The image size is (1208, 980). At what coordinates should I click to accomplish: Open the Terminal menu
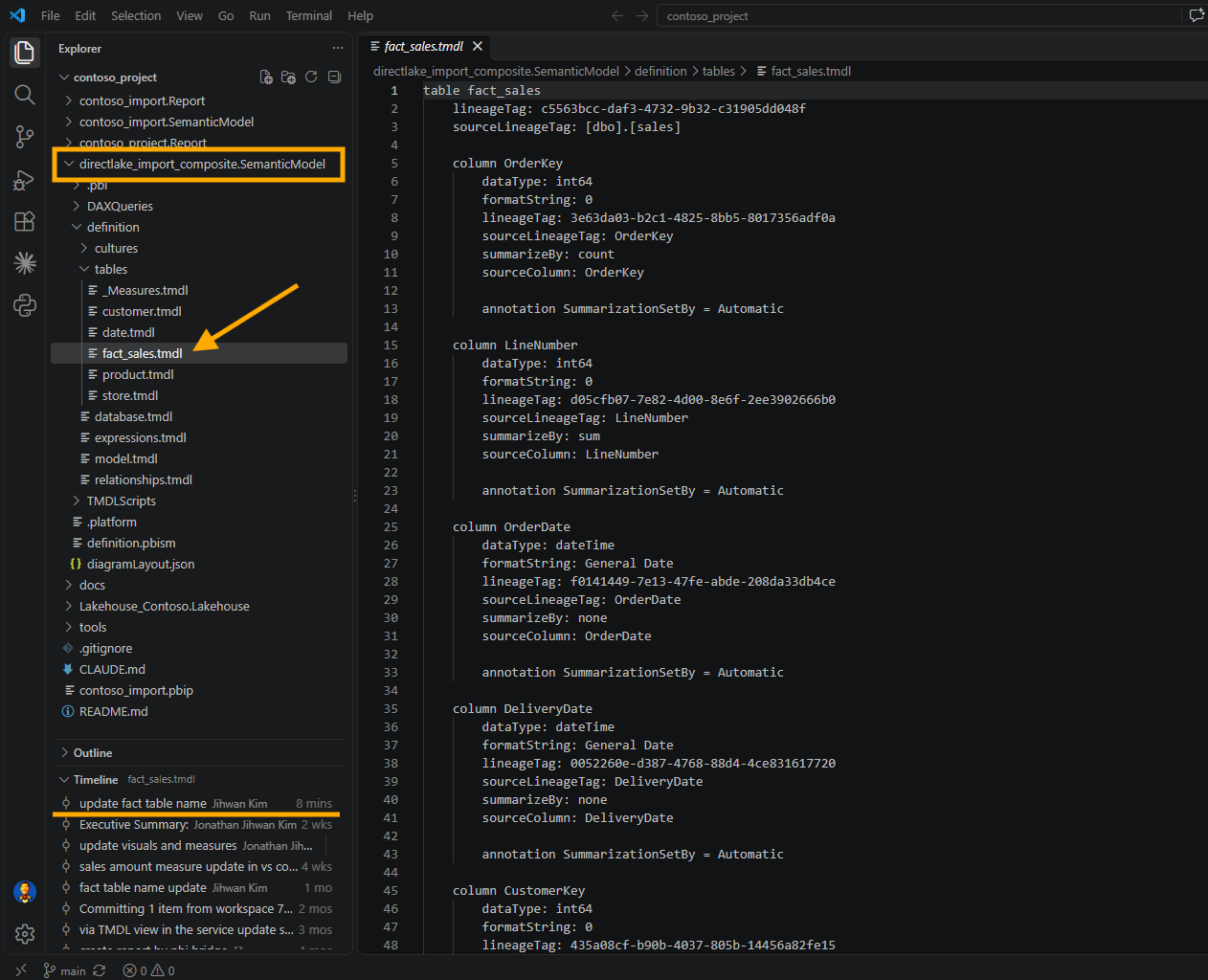point(309,15)
